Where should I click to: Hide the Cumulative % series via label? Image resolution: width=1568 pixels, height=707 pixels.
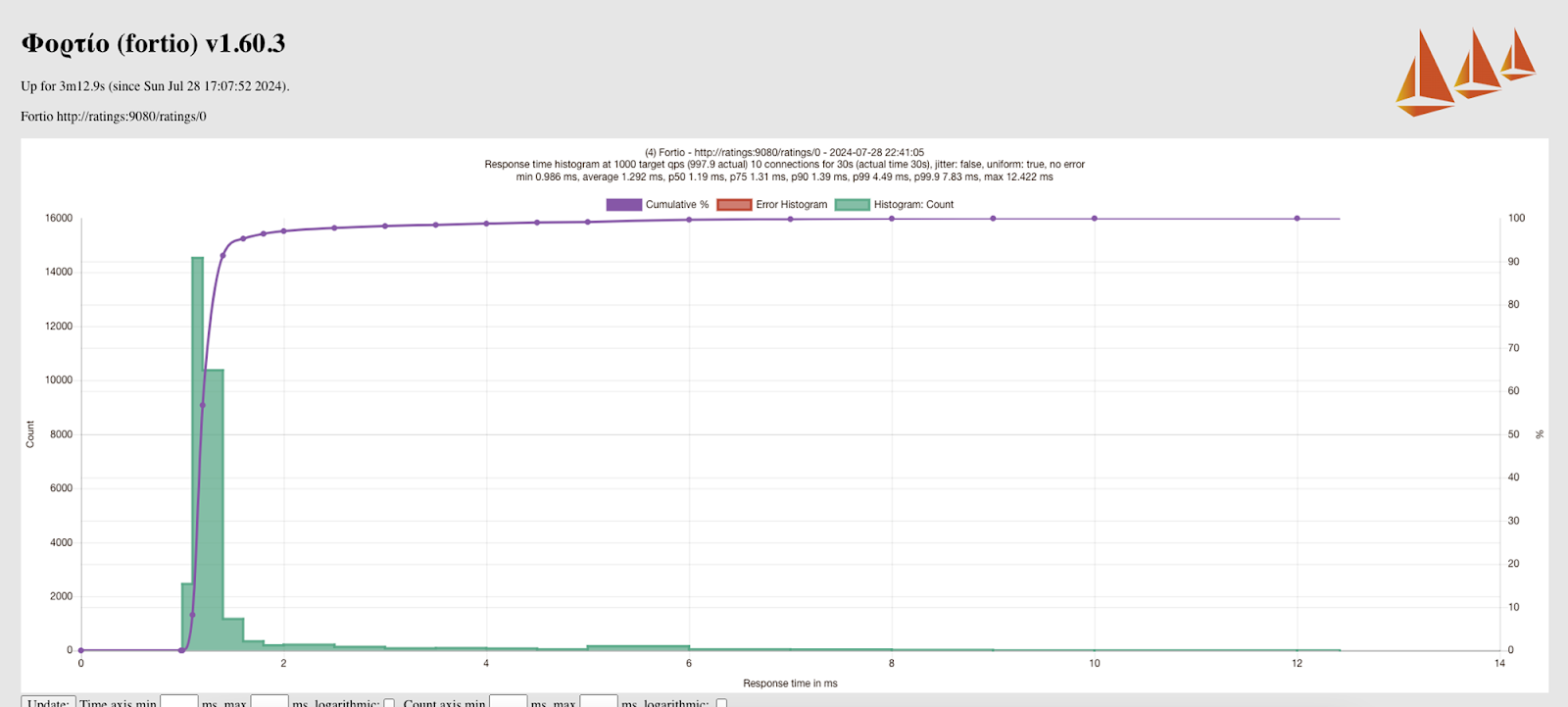(x=676, y=205)
